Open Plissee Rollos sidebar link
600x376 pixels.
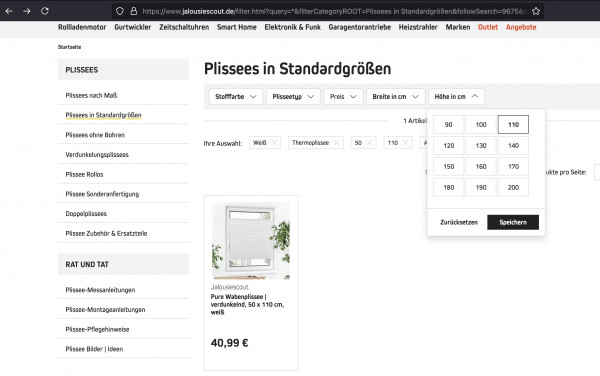[x=84, y=174]
